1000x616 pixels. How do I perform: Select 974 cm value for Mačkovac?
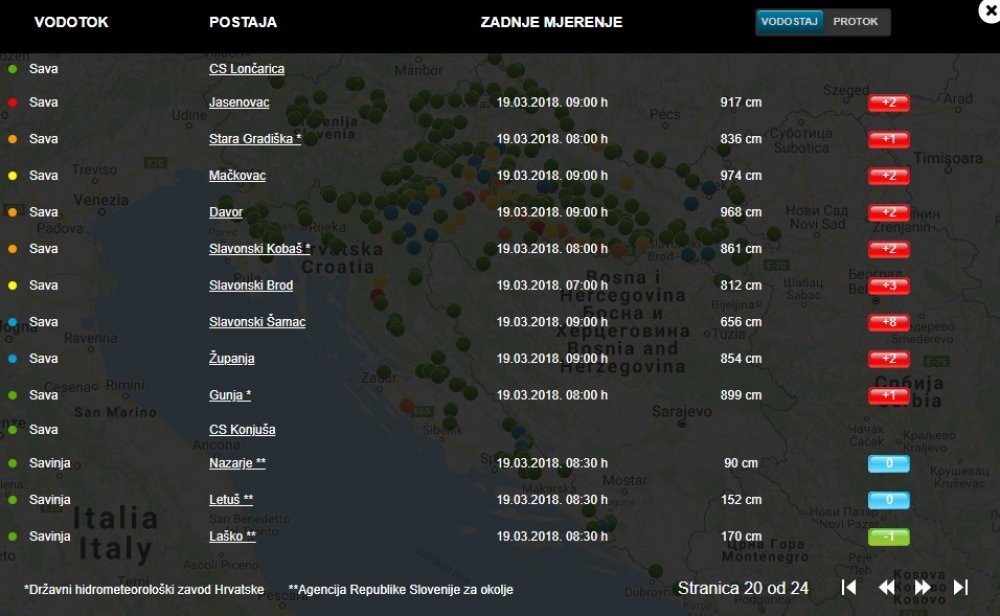[x=741, y=175]
